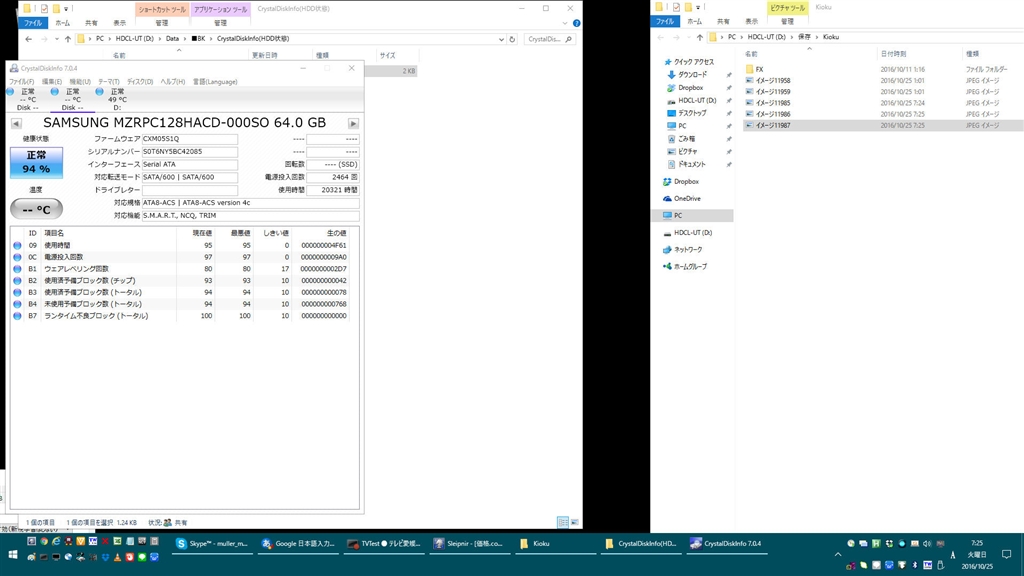Screen dimensions: 1024x576
Task: Switch to Google 日本語入力 taskbar button
Action: (298, 544)
